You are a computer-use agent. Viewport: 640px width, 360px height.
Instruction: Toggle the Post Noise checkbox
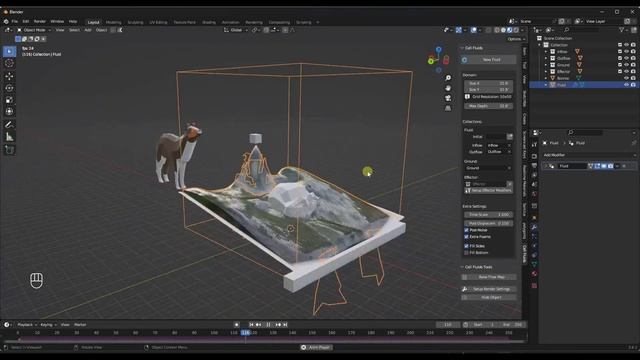[x=467, y=230]
